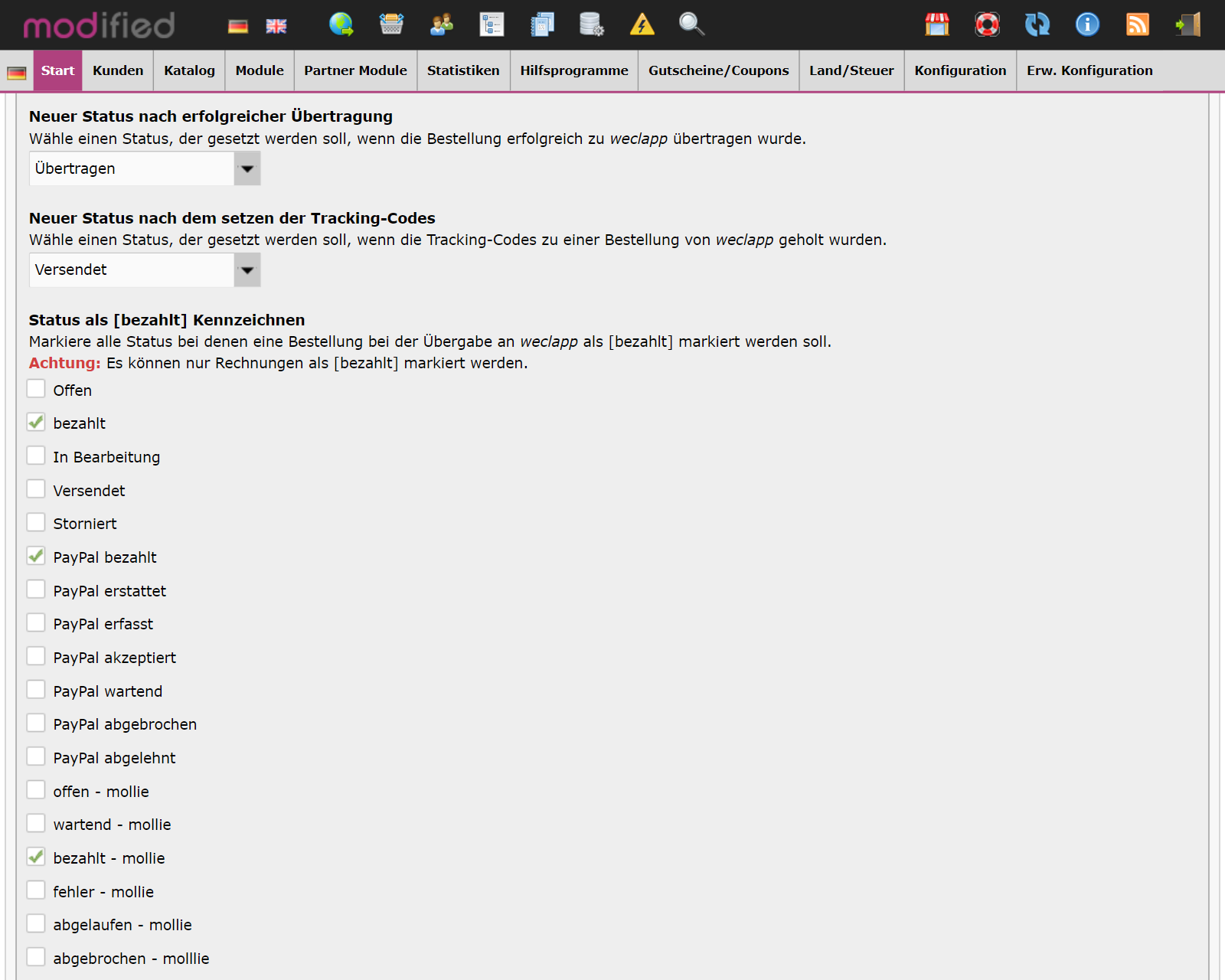Open the RSS feed icon

(x=1138, y=24)
